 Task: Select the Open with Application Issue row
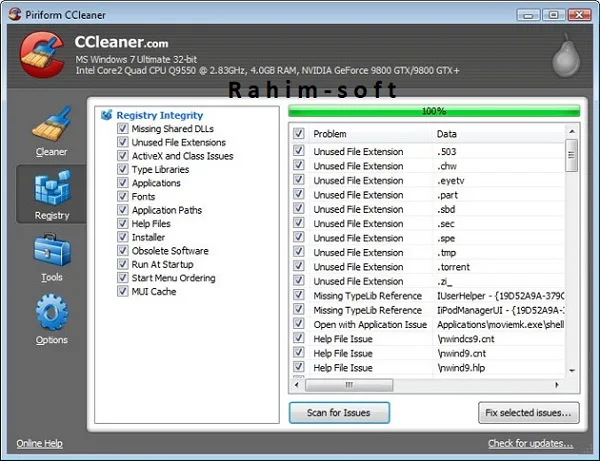coord(427,325)
